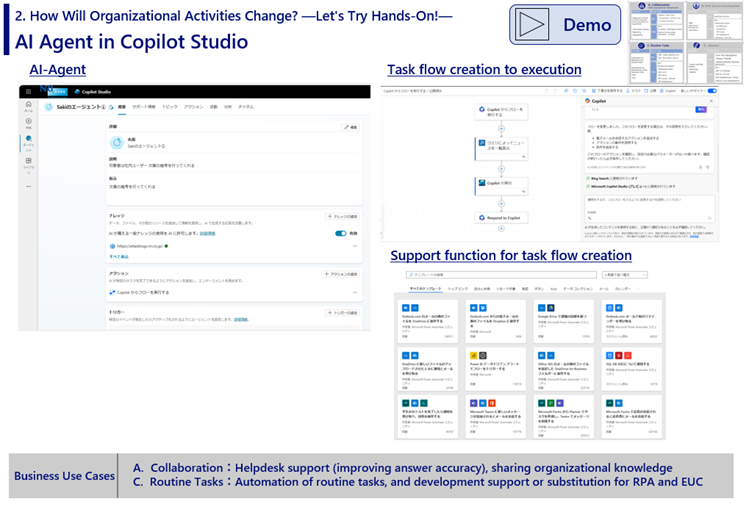Click the third flow node with Copilot image
Screen dimensions: 749x510
pyautogui.click(x=501, y=186)
